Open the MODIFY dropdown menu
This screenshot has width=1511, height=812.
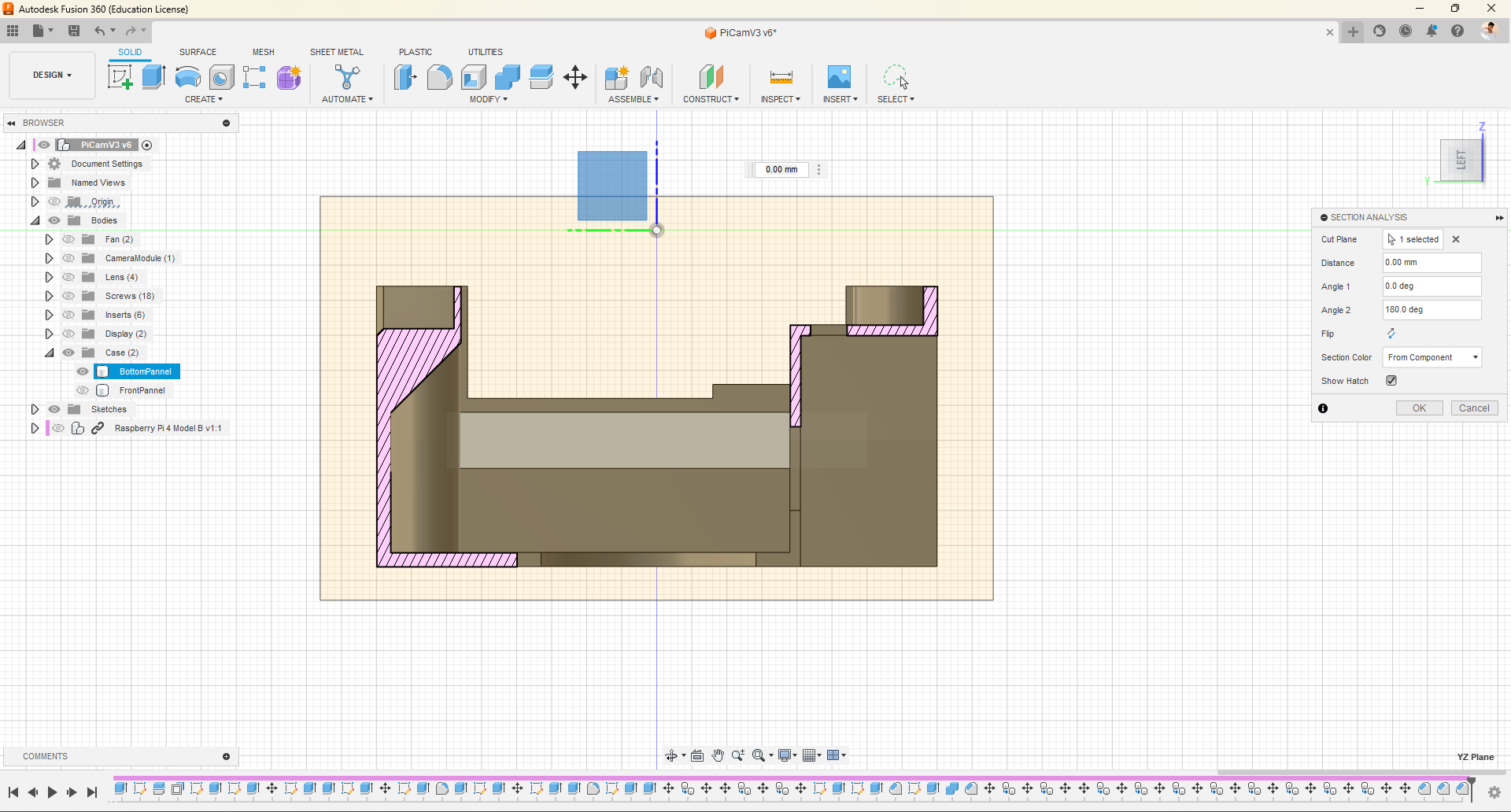[x=489, y=99]
